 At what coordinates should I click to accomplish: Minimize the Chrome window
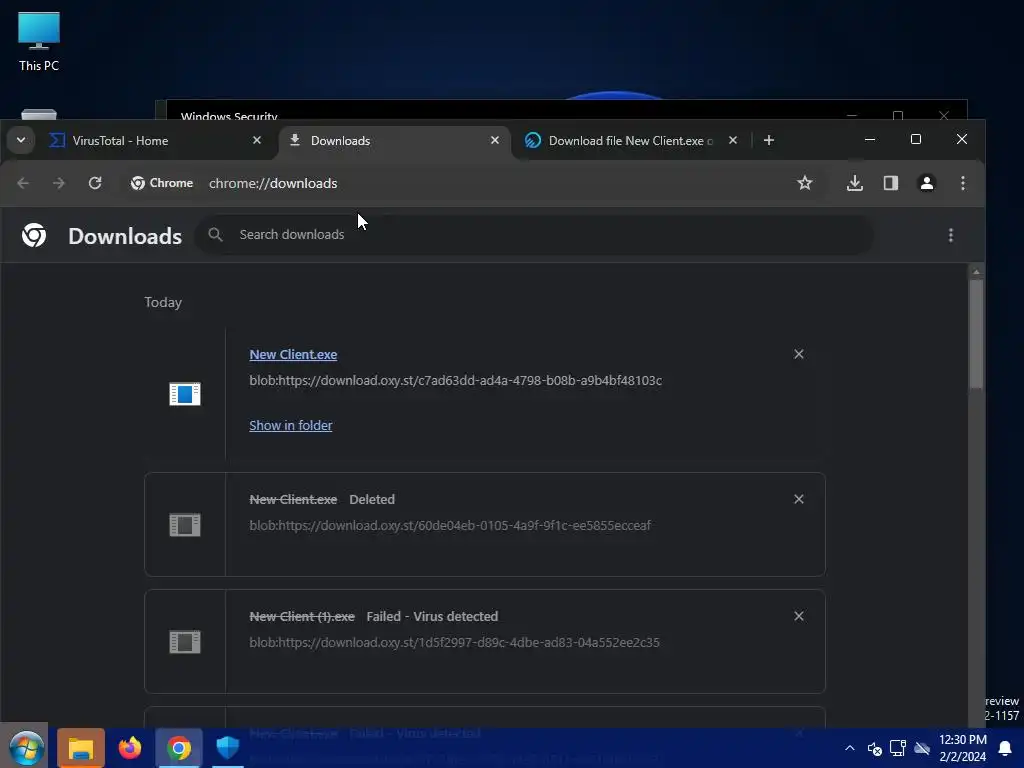[x=870, y=140]
